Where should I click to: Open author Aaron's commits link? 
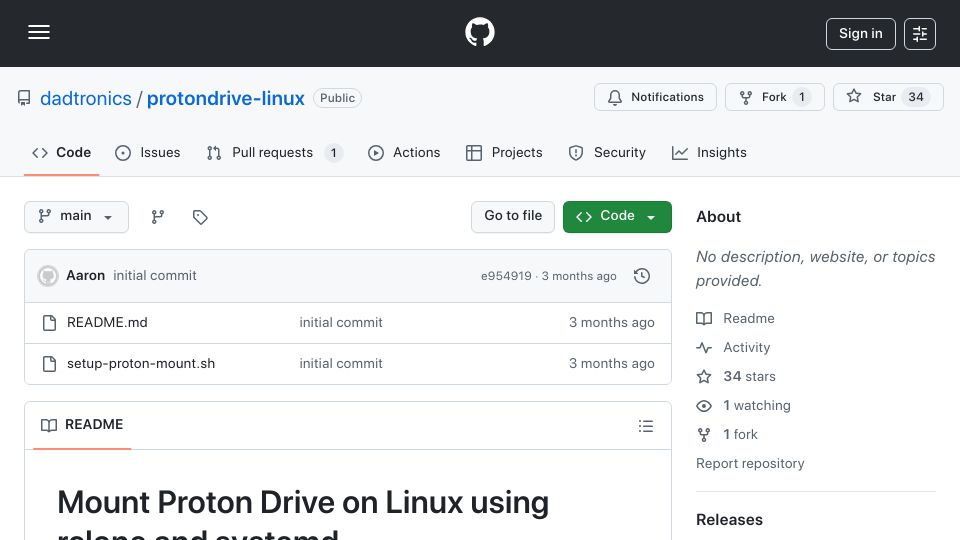(86, 276)
